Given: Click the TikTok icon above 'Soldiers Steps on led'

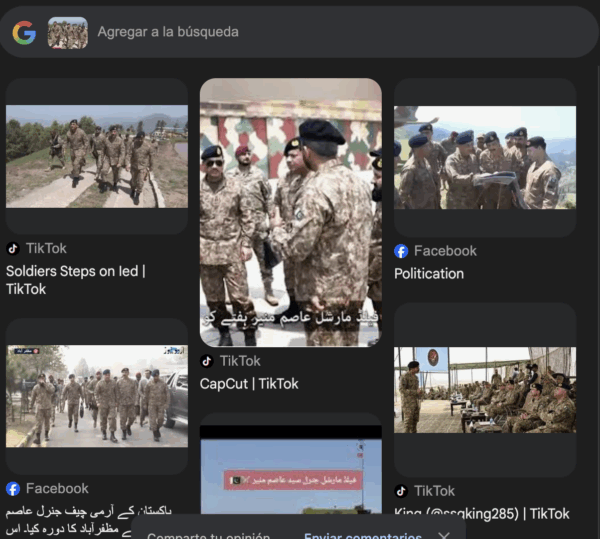Looking at the screenshot, I should click(13, 249).
